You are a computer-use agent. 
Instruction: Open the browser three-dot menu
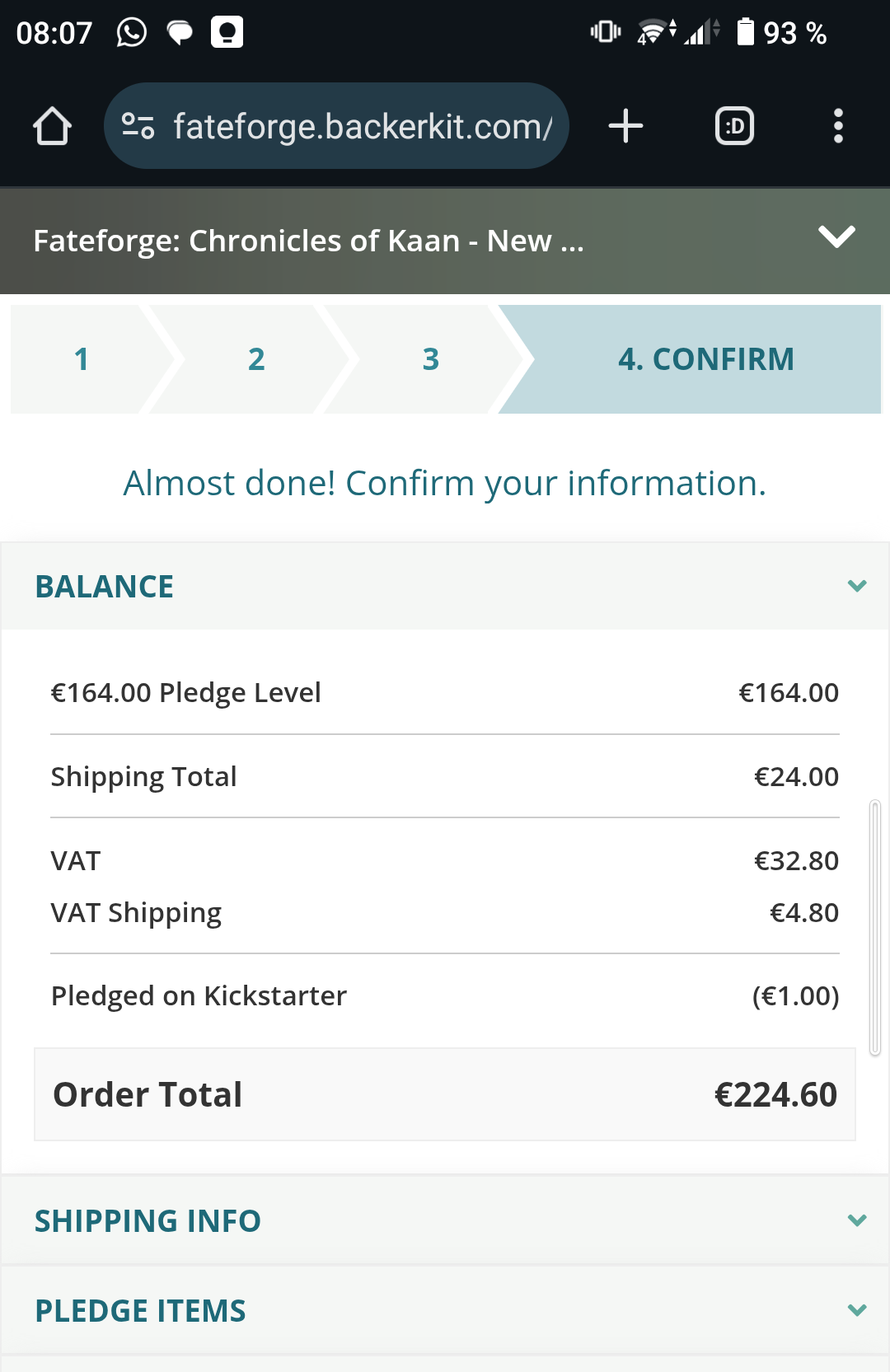point(838,126)
